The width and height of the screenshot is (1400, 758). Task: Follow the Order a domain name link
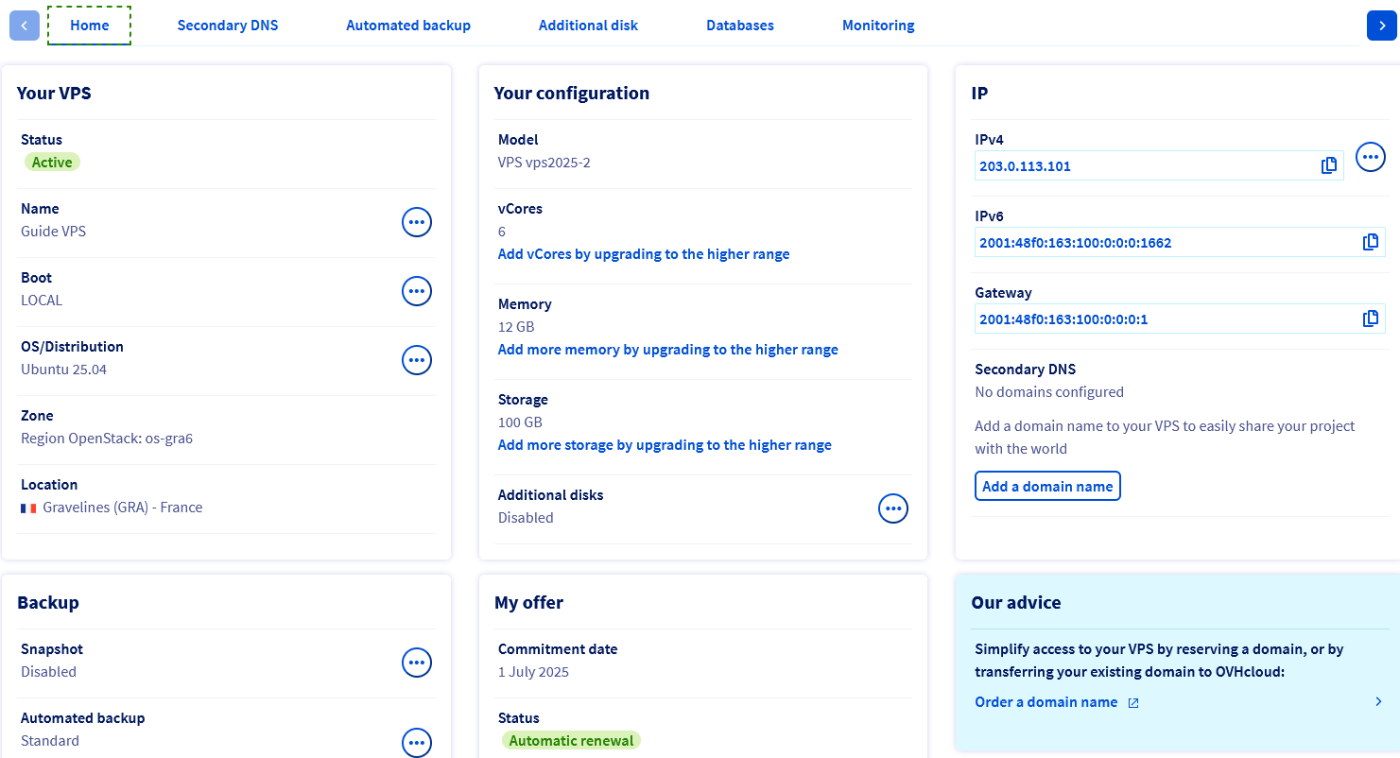(x=1046, y=702)
